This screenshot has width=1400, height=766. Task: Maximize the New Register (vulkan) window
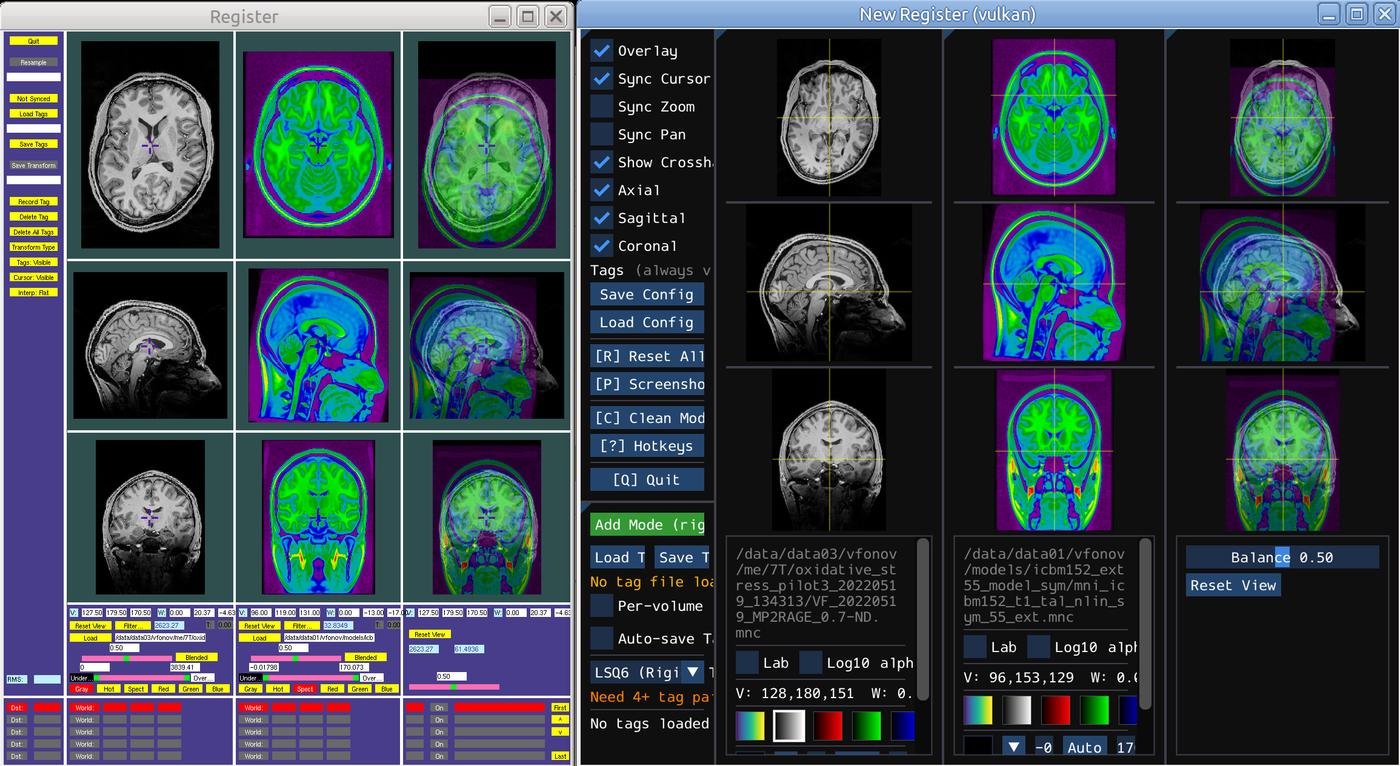[1356, 14]
